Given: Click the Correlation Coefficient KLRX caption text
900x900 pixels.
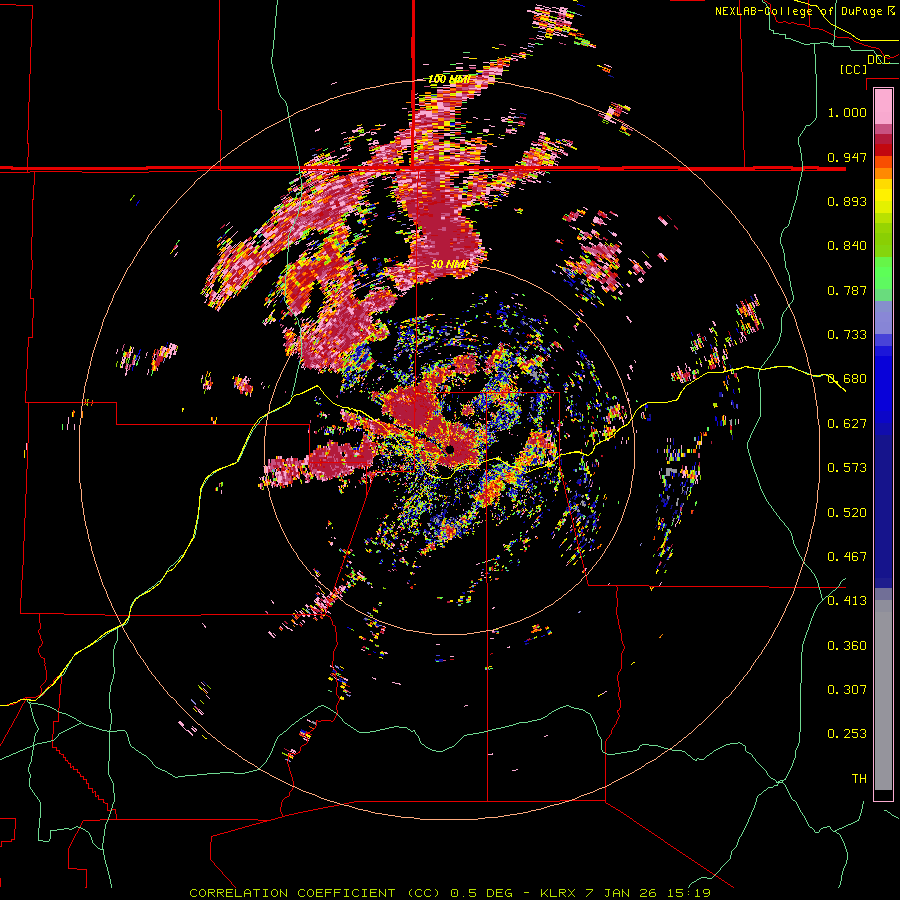Looking at the screenshot, I should coord(450,893).
